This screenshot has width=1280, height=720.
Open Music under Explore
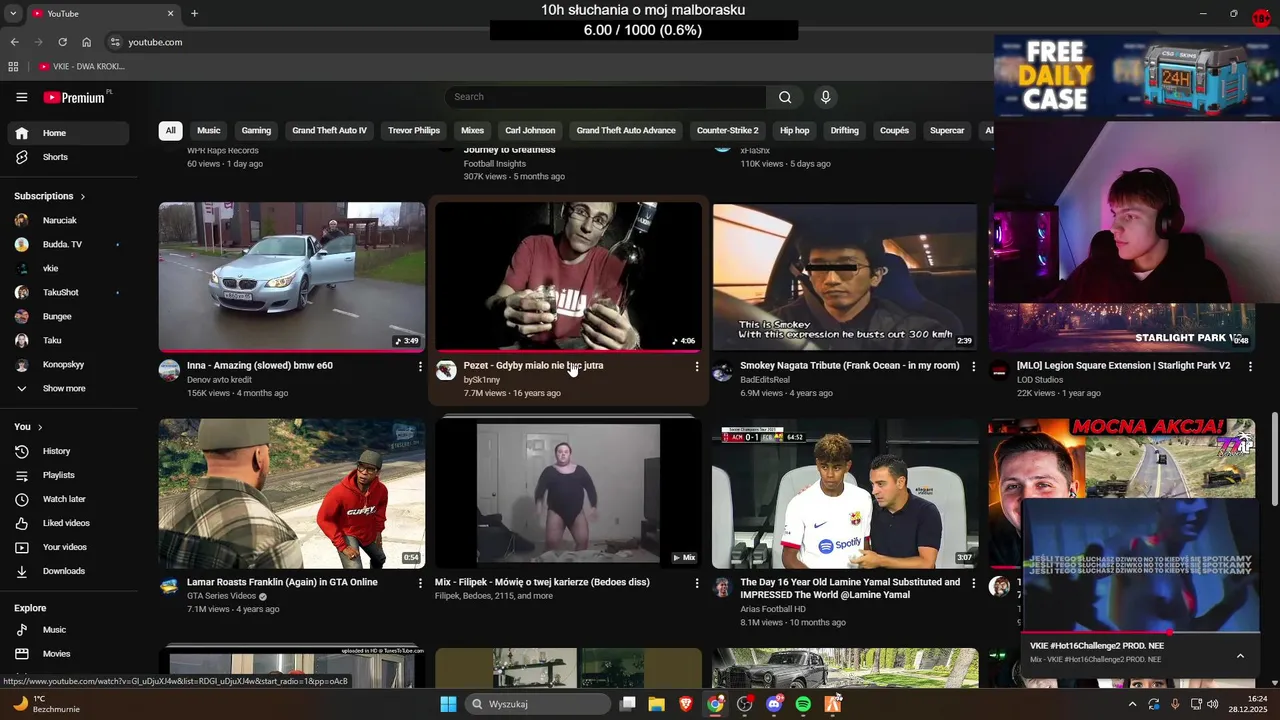pos(68,630)
